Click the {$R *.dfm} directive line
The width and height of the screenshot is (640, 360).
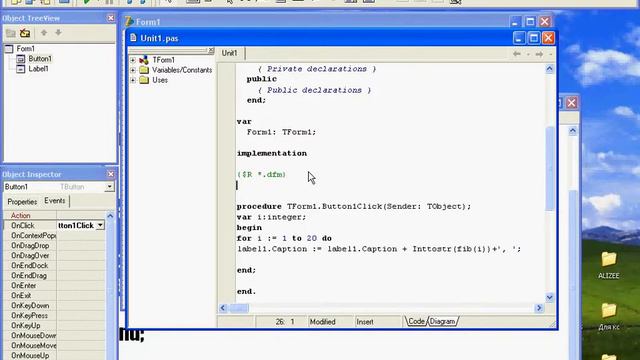click(x=261, y=175)
